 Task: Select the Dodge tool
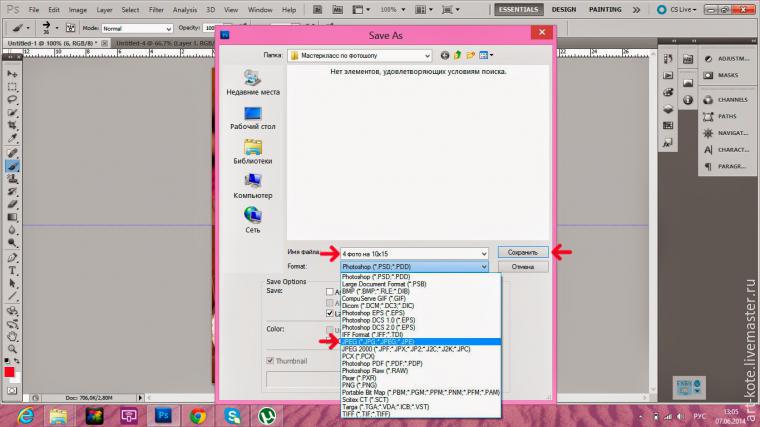pos(12,243)
